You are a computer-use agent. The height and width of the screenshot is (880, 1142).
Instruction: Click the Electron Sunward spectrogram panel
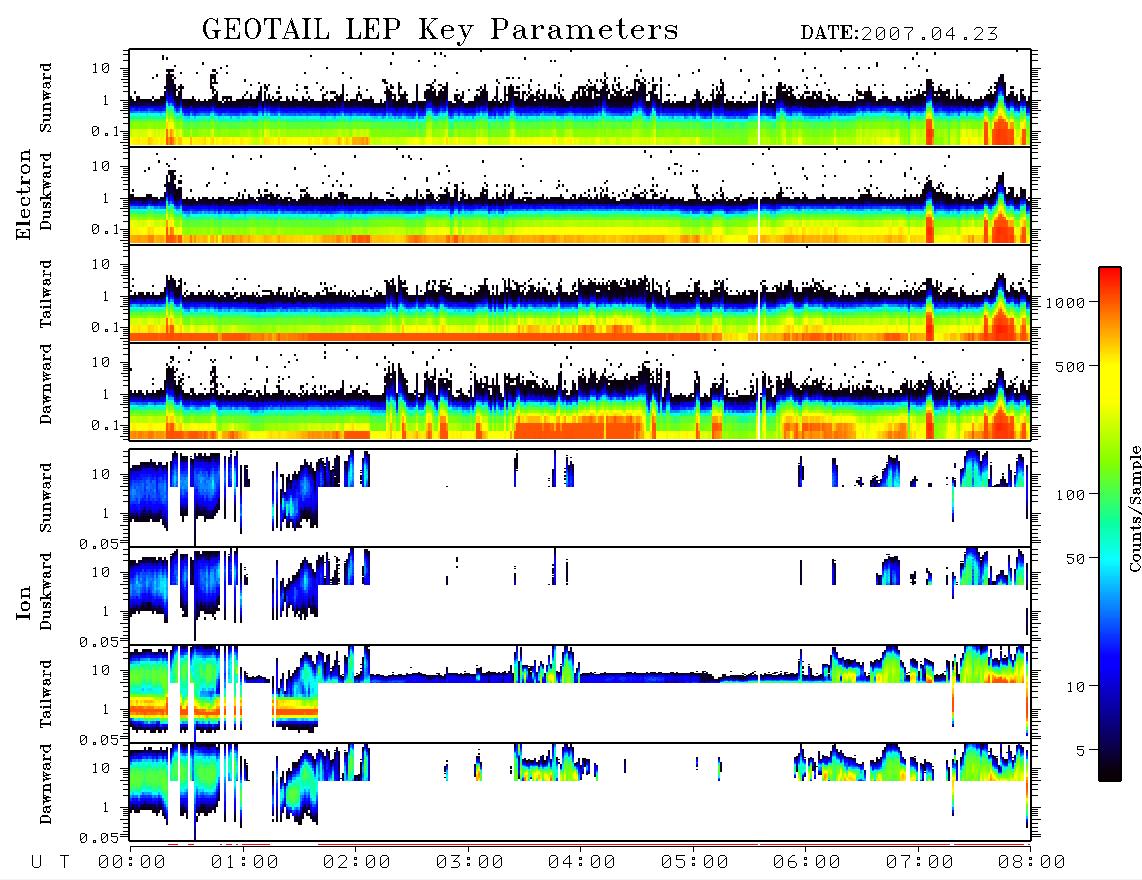[580, 98]
